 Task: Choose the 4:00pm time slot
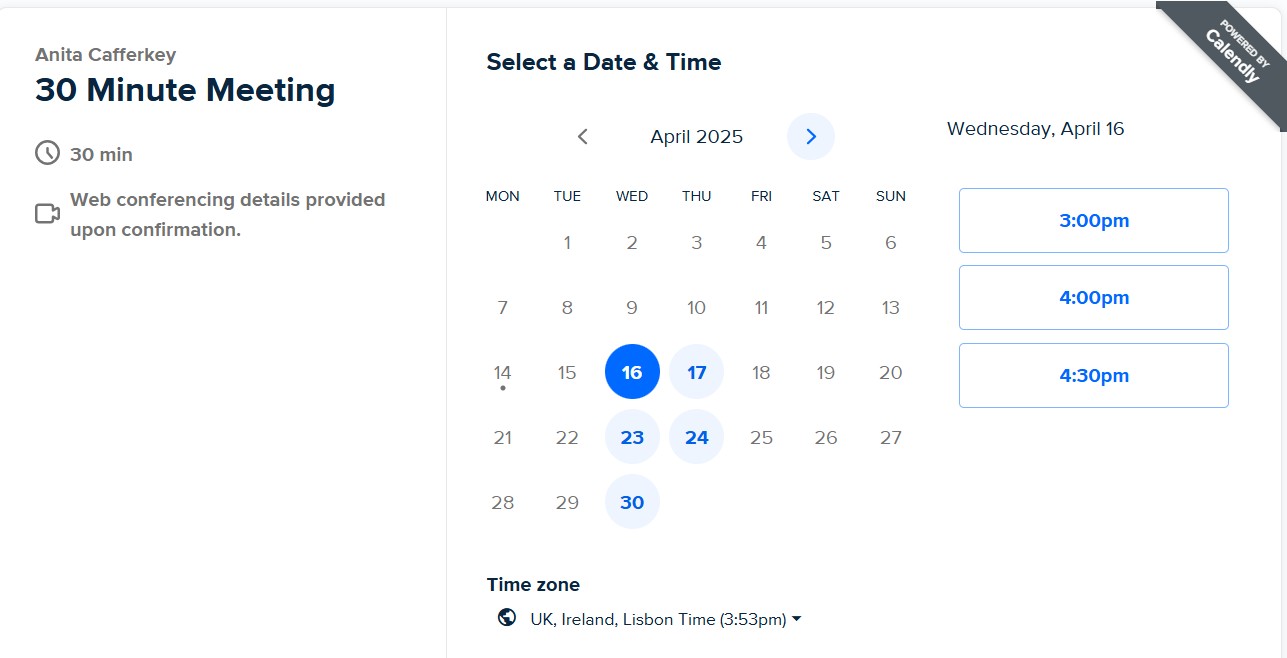[x=1093, y=298]
